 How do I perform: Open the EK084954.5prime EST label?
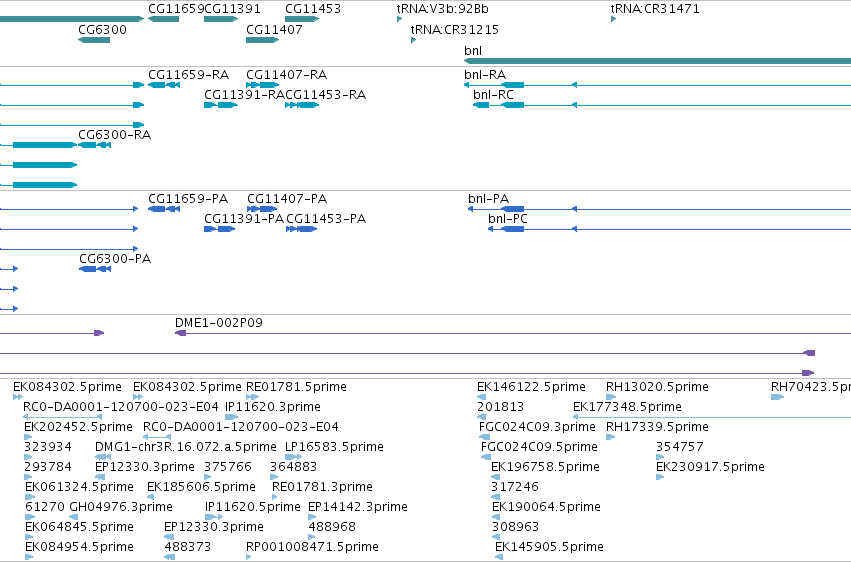click(x=79, y=547)
